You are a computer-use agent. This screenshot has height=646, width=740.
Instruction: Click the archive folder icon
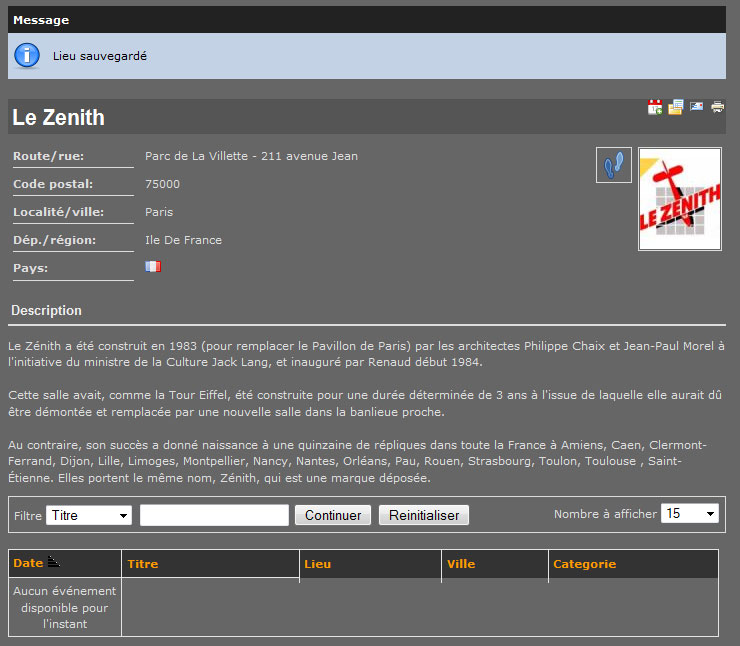coord(675,107)
